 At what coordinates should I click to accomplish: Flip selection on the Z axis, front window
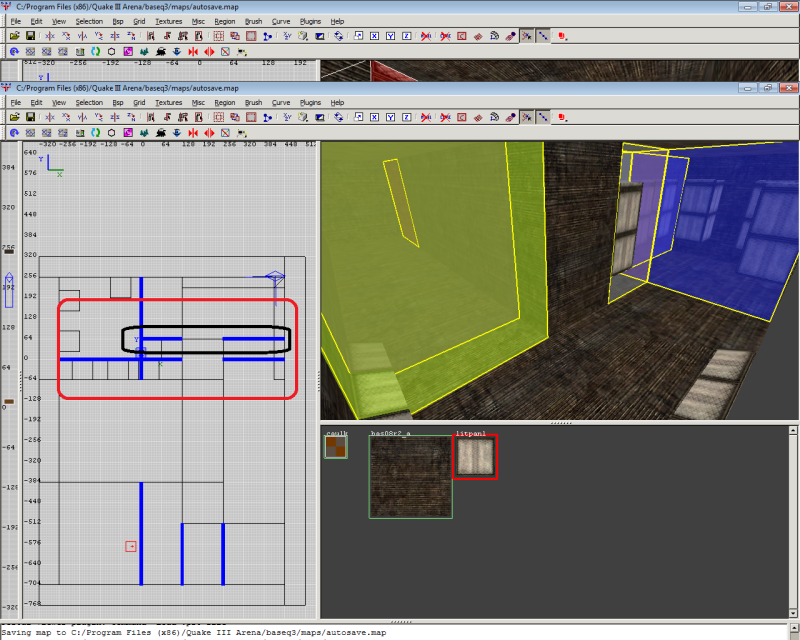(x=115, y=117)
